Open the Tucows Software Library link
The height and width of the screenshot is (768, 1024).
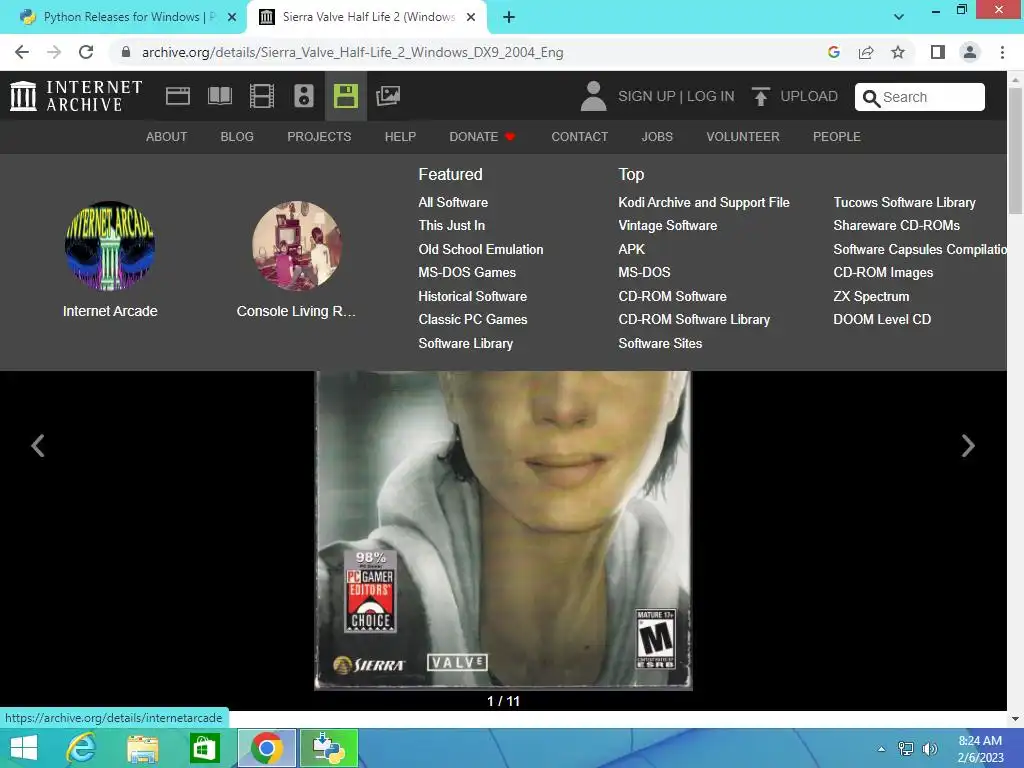click(904, 202)
